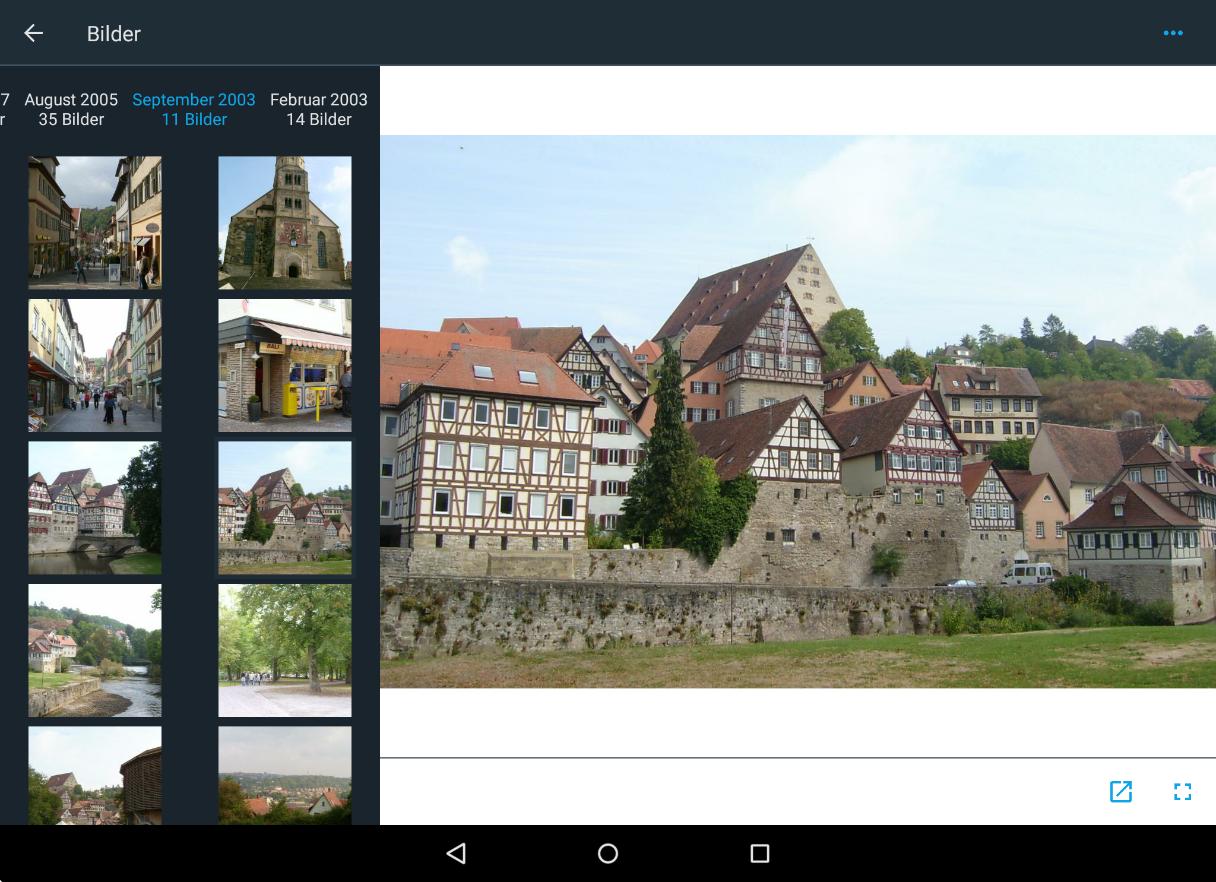The width and height of the screenshot is (1216, 882).
Task: Open the narrow street thumbnail with shops
Action: pyautogui.click(x=95, y=222)
